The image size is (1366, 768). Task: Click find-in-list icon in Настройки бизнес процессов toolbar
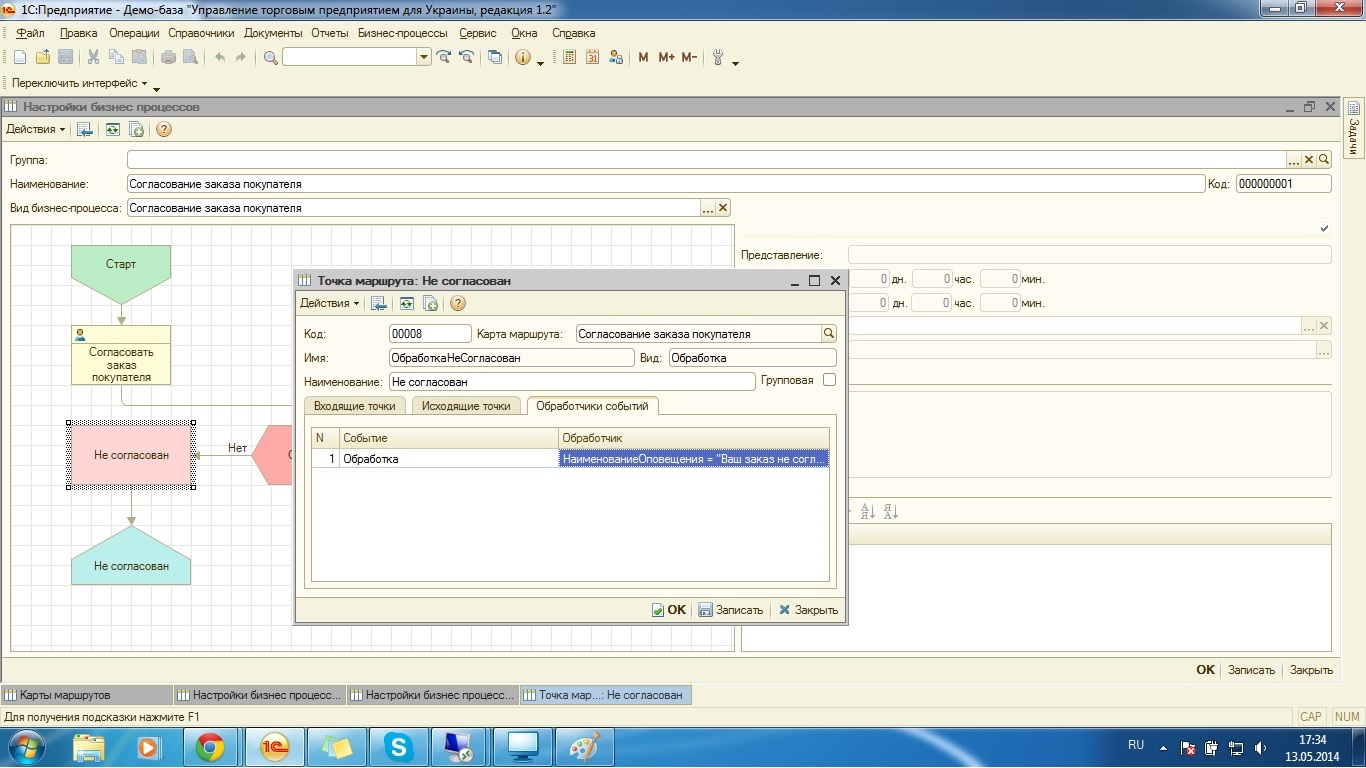click(85, 129)
